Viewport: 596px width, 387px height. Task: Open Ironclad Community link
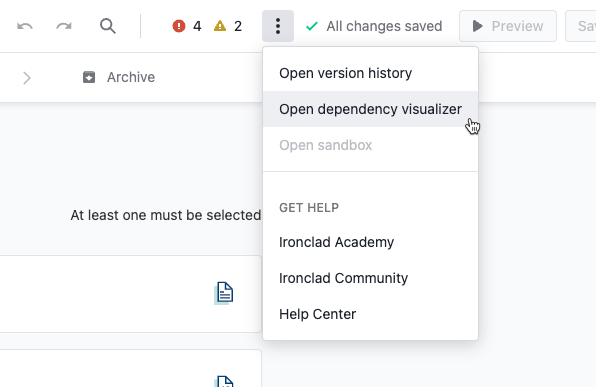pos(370,278)
